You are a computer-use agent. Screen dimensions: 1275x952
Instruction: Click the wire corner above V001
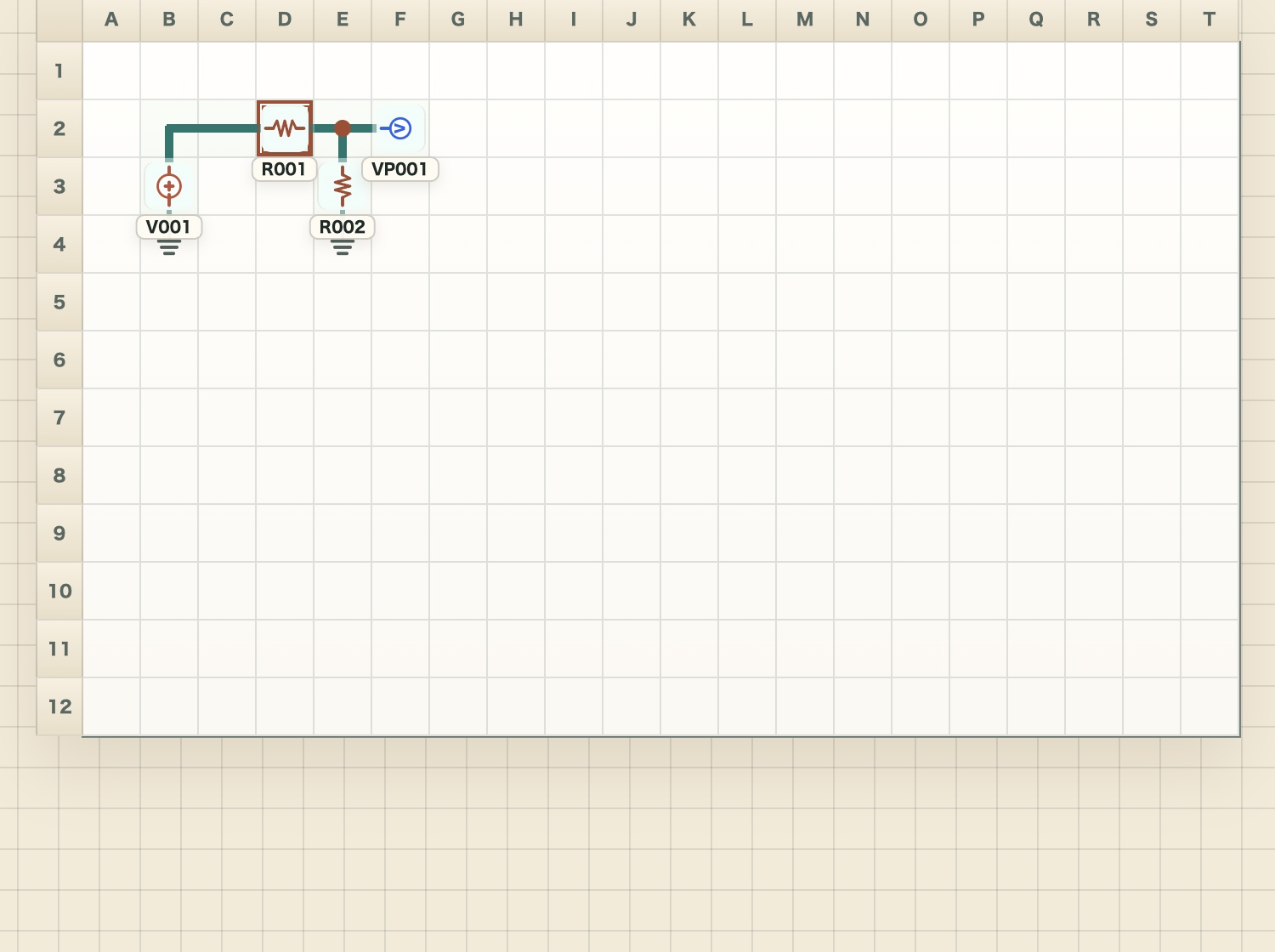[x=169, y=128]
